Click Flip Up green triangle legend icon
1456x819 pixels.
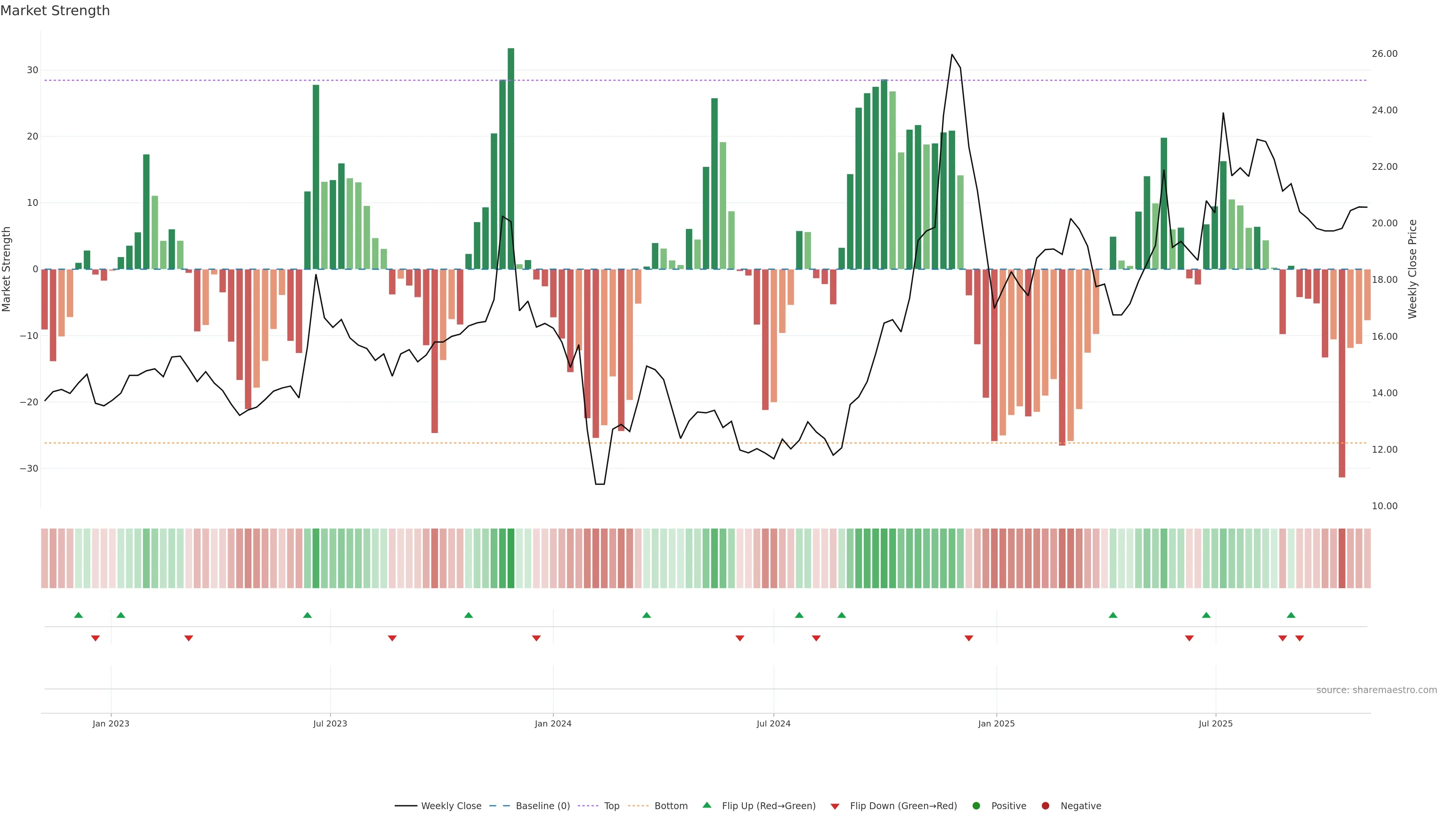tap(706, 805)
